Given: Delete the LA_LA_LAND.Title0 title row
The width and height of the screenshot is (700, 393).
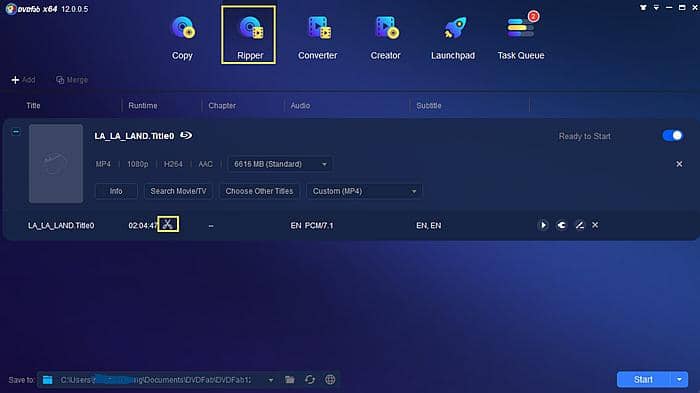Looking at the screenshot, I should pos(595,225).
